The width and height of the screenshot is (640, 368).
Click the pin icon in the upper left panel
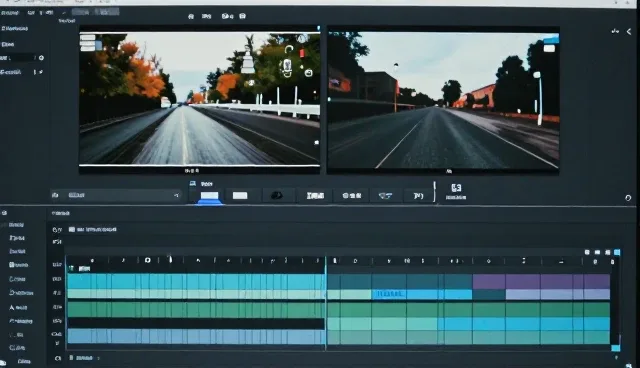tap(41, 72)
